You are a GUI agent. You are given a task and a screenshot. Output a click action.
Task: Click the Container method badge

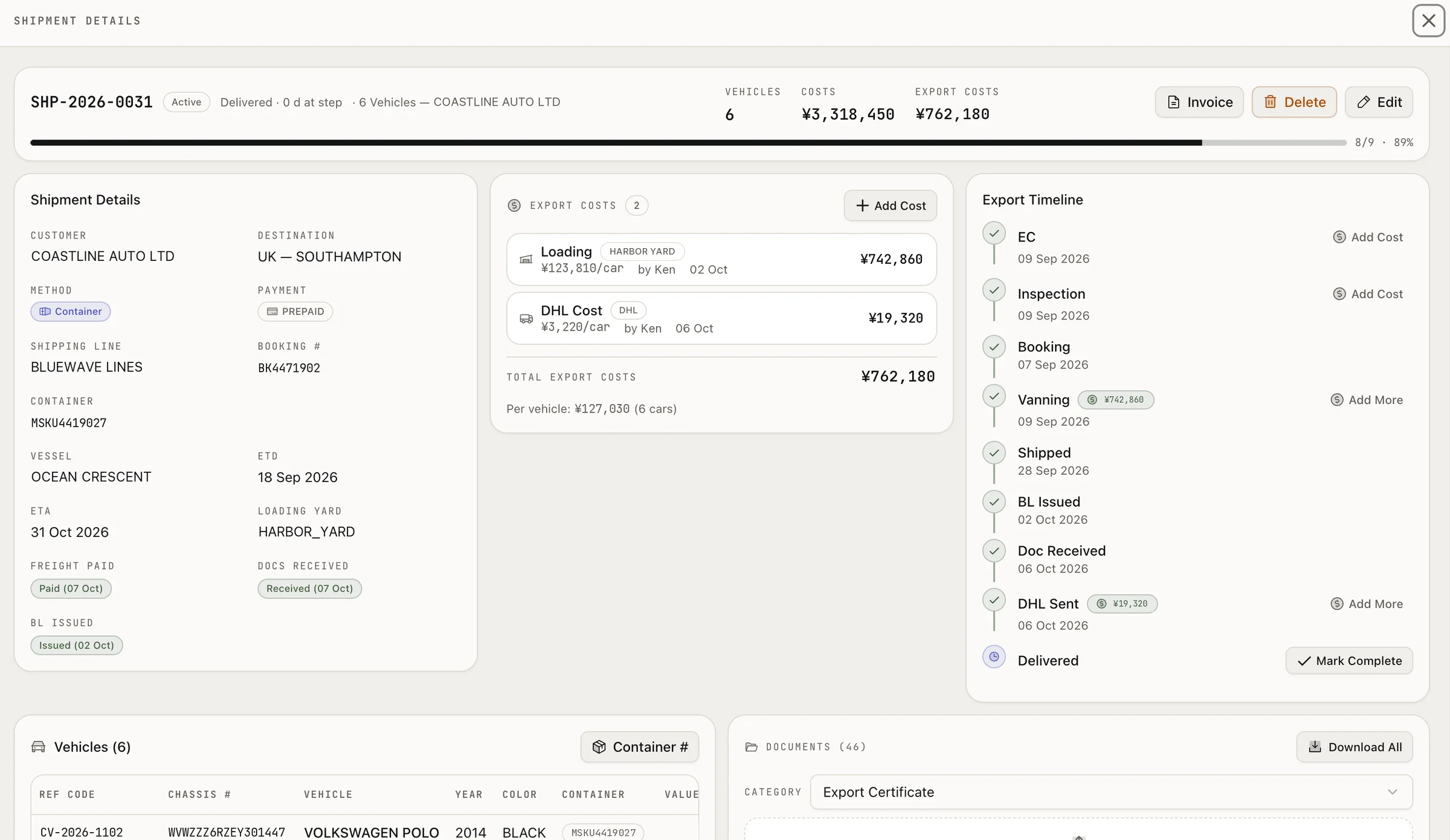coord(71,312)
